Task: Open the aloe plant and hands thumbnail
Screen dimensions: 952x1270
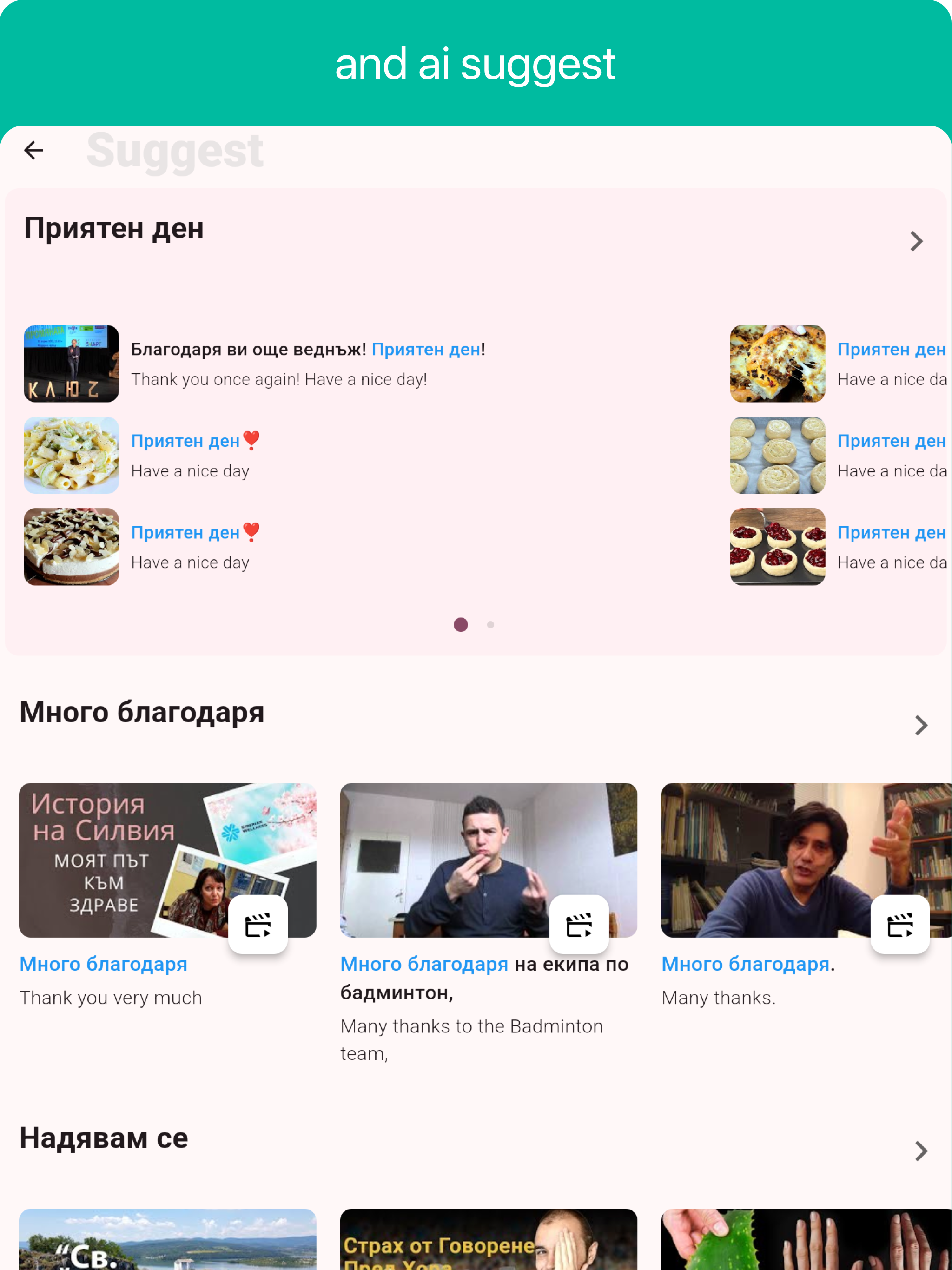Action: pos(806,1240)
